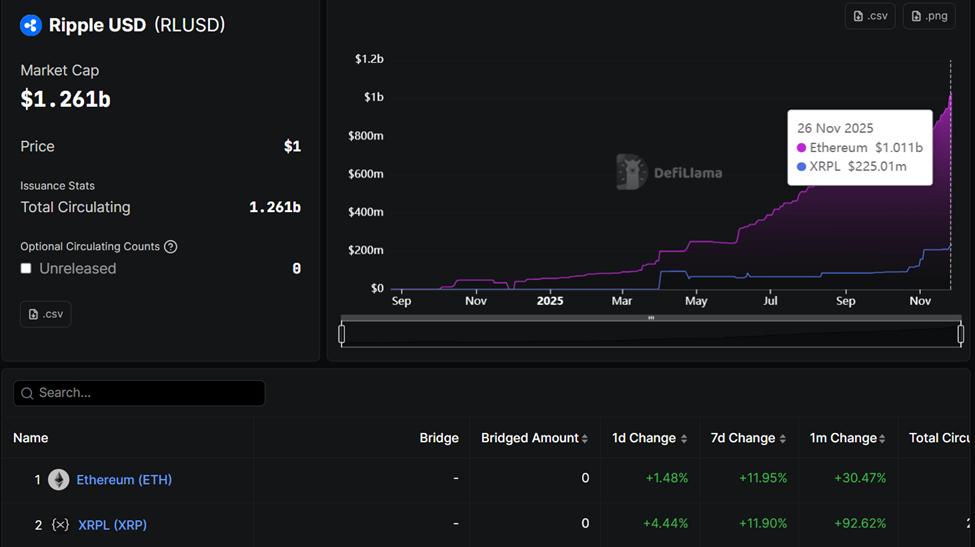Enable the Unreleased checkbox

point(26,269)
